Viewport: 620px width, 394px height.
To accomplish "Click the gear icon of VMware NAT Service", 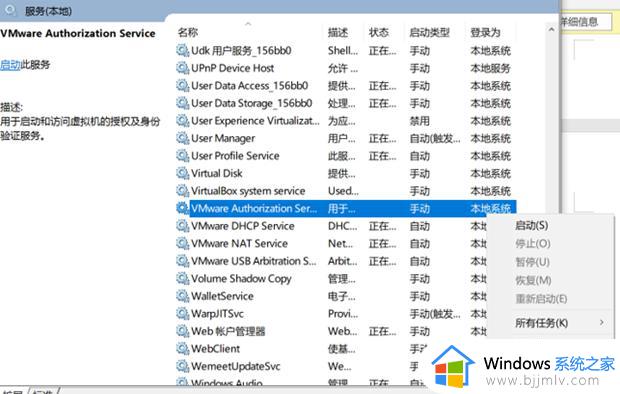I will (182, 243).
